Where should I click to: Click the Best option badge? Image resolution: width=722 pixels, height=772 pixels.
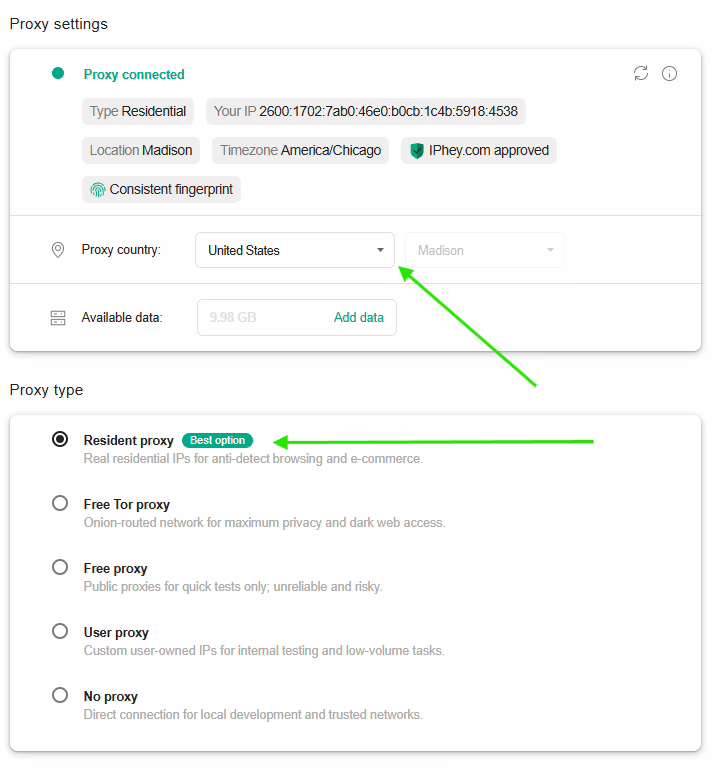tap(217, 440)
